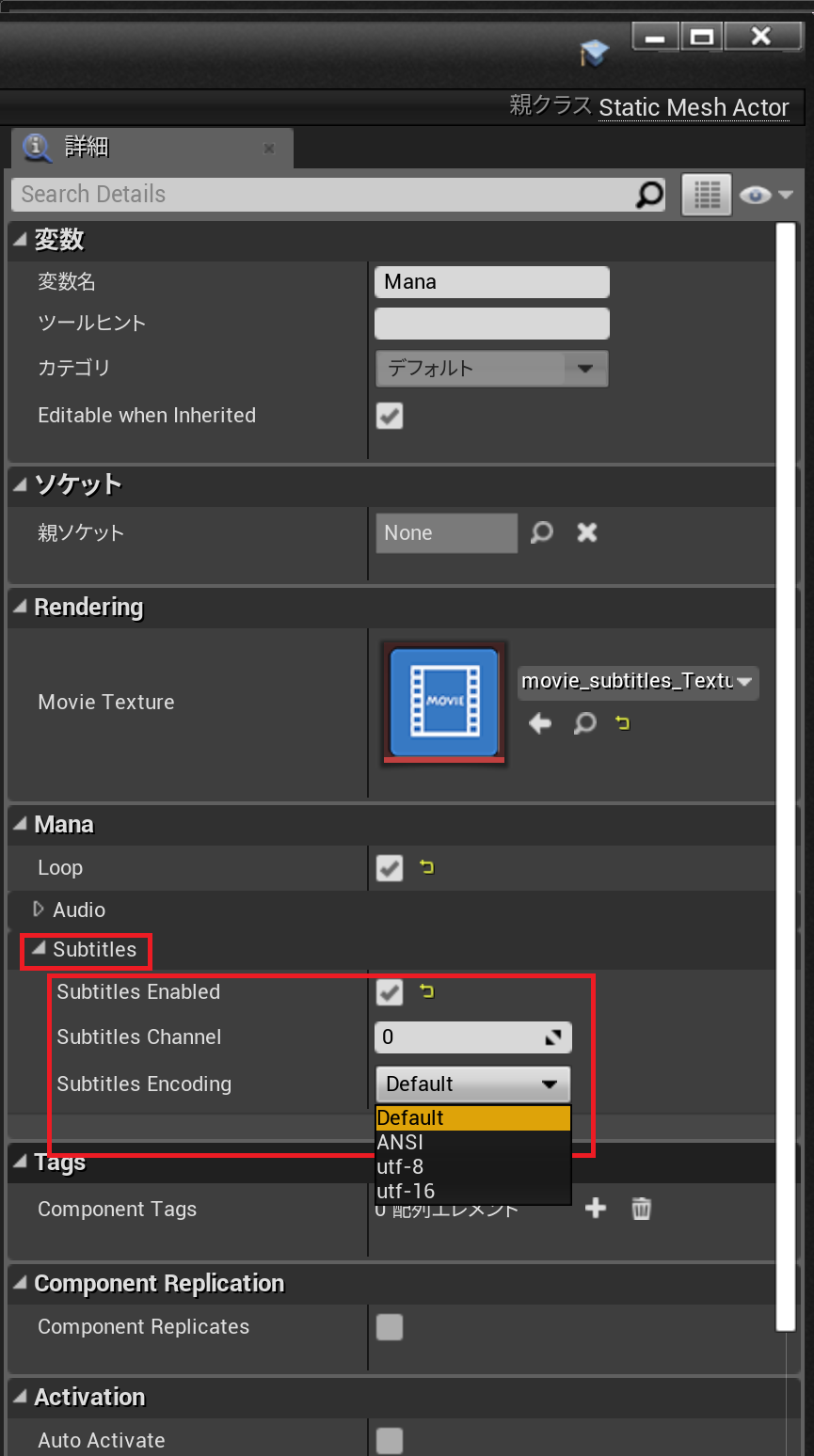This screenshot has height=1456, width=814.
Task: Open the property matrix grid icon
Action: point(707,195)
